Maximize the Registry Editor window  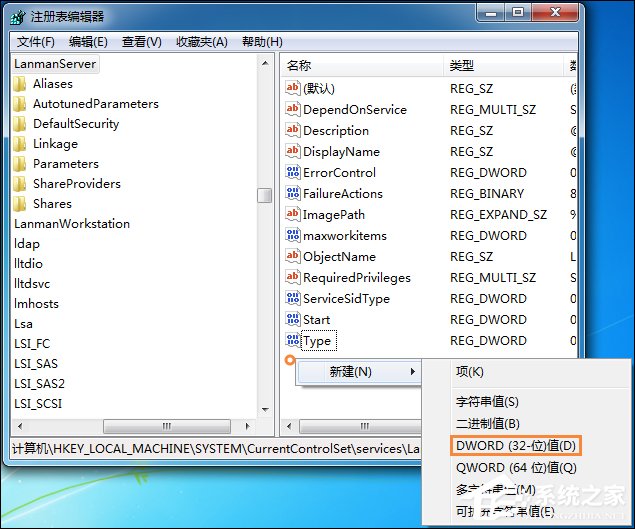point(518,13)
